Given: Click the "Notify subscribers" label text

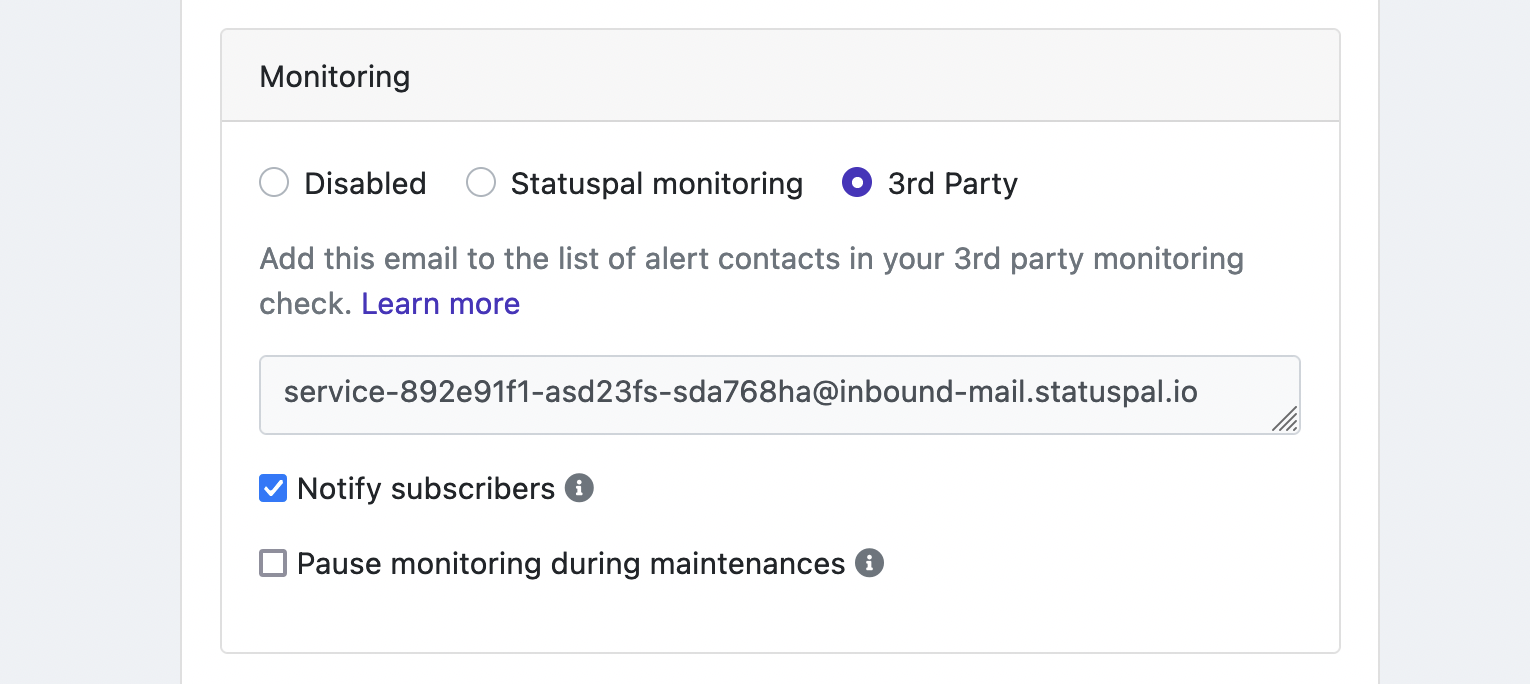Looking at the screenshot, I should 426,489.
